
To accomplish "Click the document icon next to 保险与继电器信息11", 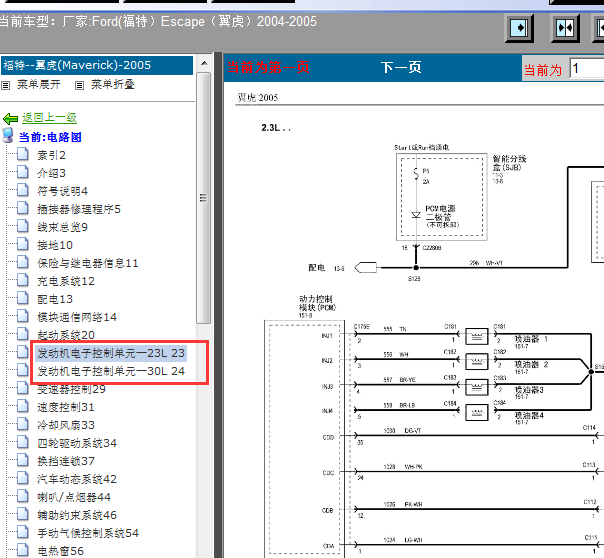I will 23,262.
